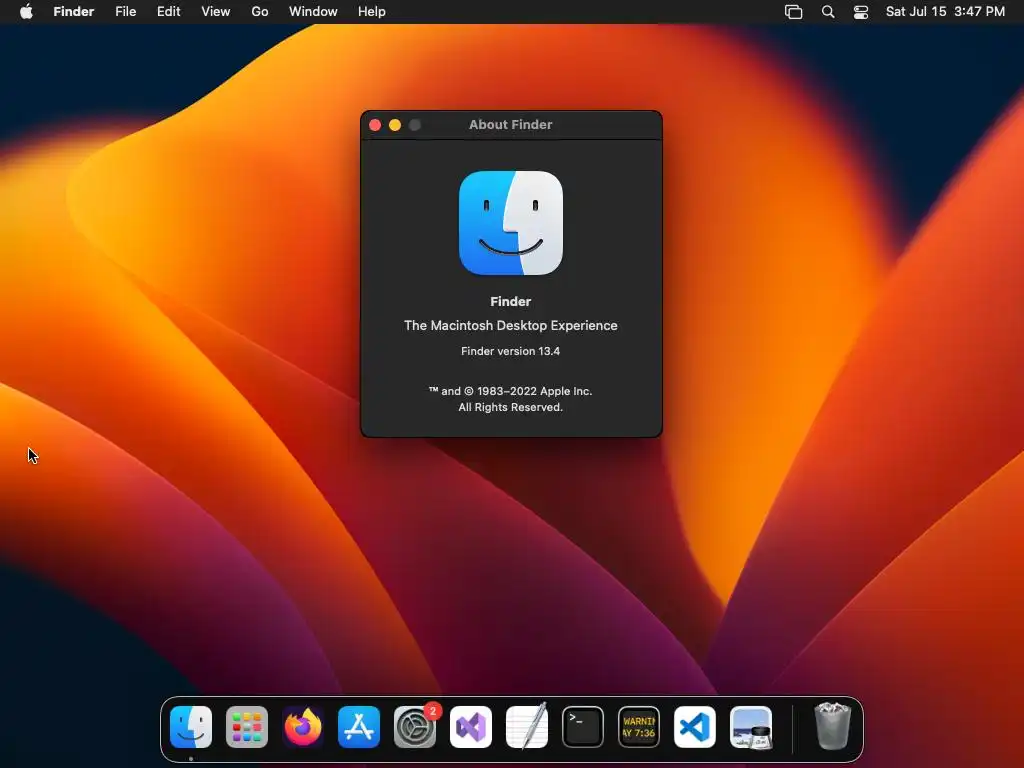Open the Help menu

coord(372,12)
